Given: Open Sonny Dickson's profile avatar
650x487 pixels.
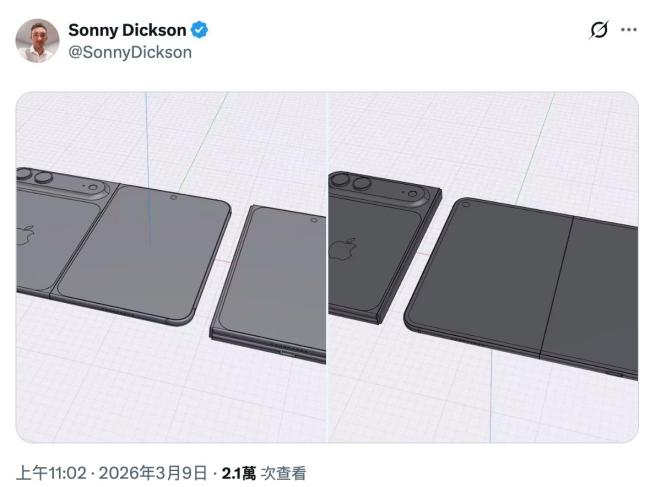Looking at the screenshot, I should coord(37,41).
